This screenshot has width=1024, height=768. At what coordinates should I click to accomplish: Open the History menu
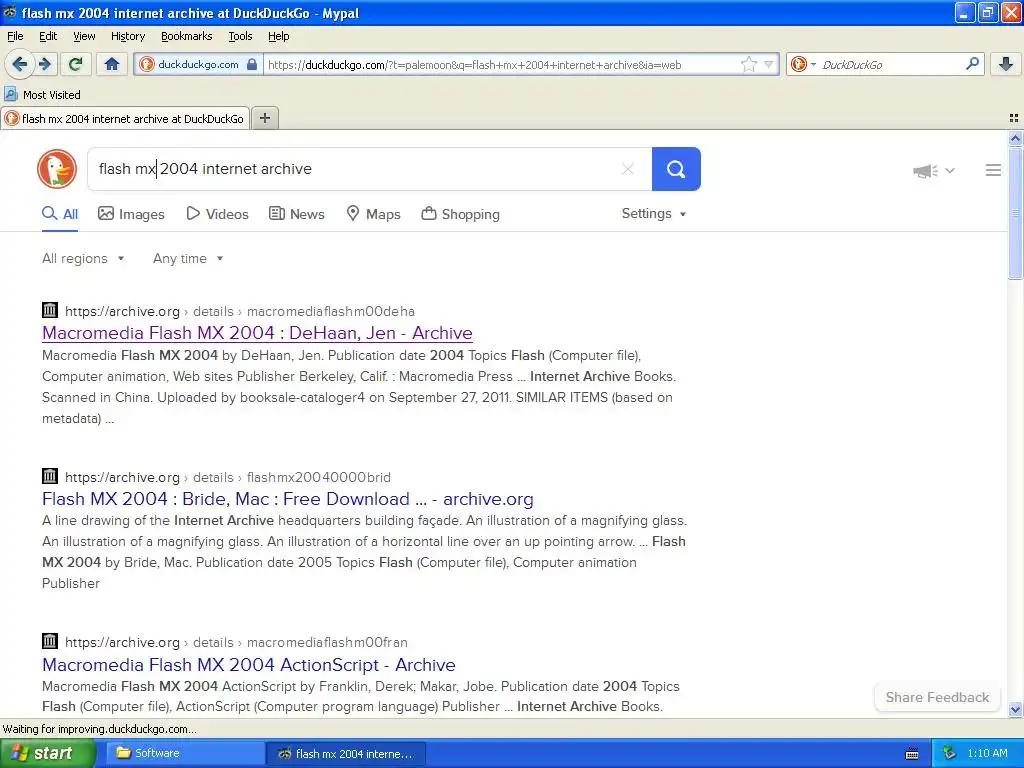pos(128,37)
